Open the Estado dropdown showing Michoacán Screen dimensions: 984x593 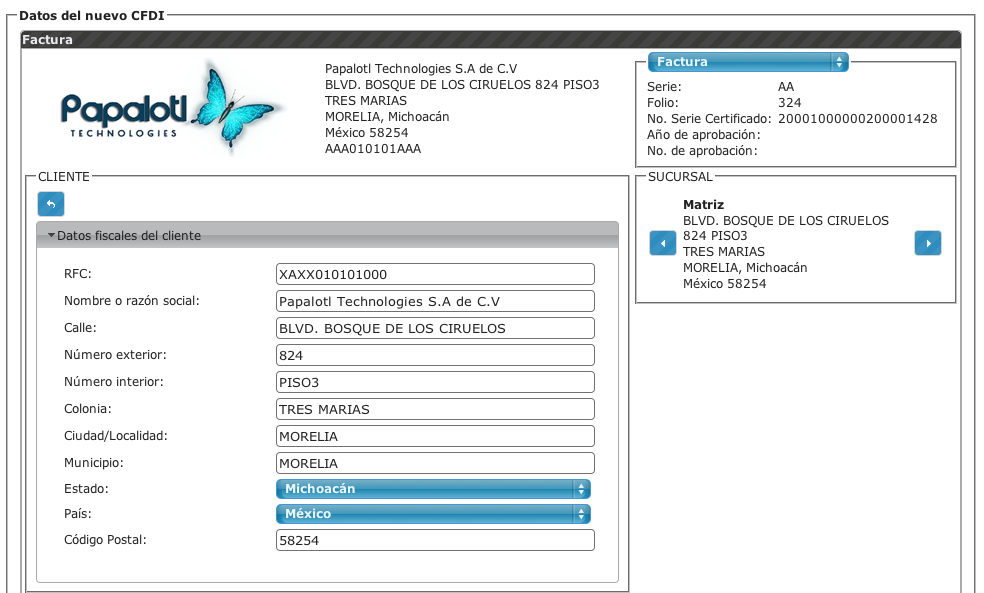point(433,489)
